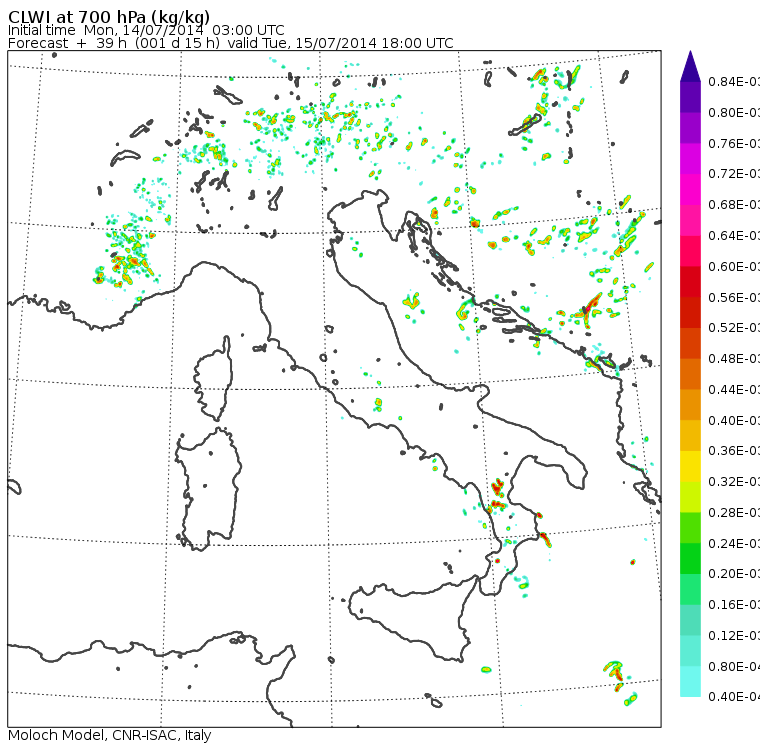
Task: Click the 'Moloch Model, CNR-ISAC, Italy' credit text
Action: pos(110,735)
